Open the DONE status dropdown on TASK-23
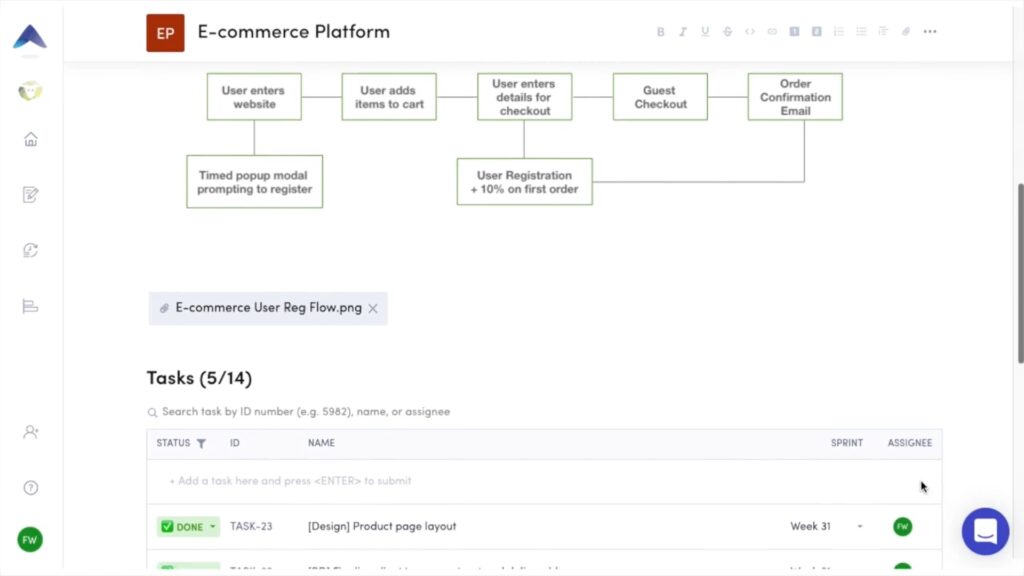1024x576 pixels. 188,525
